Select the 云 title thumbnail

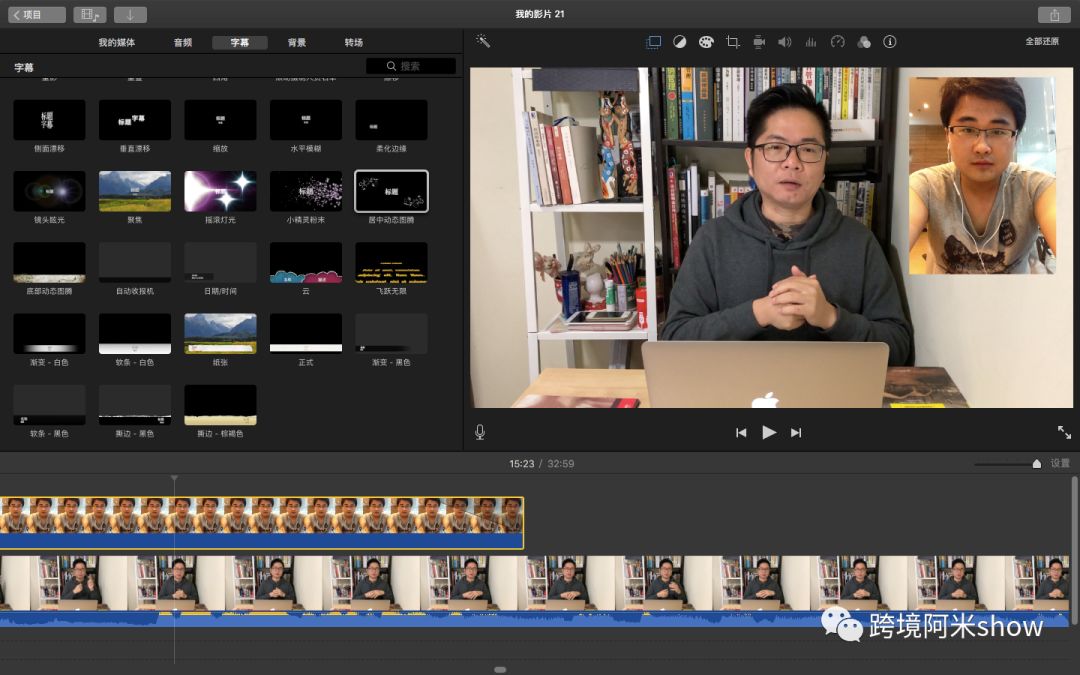[306, 262]
